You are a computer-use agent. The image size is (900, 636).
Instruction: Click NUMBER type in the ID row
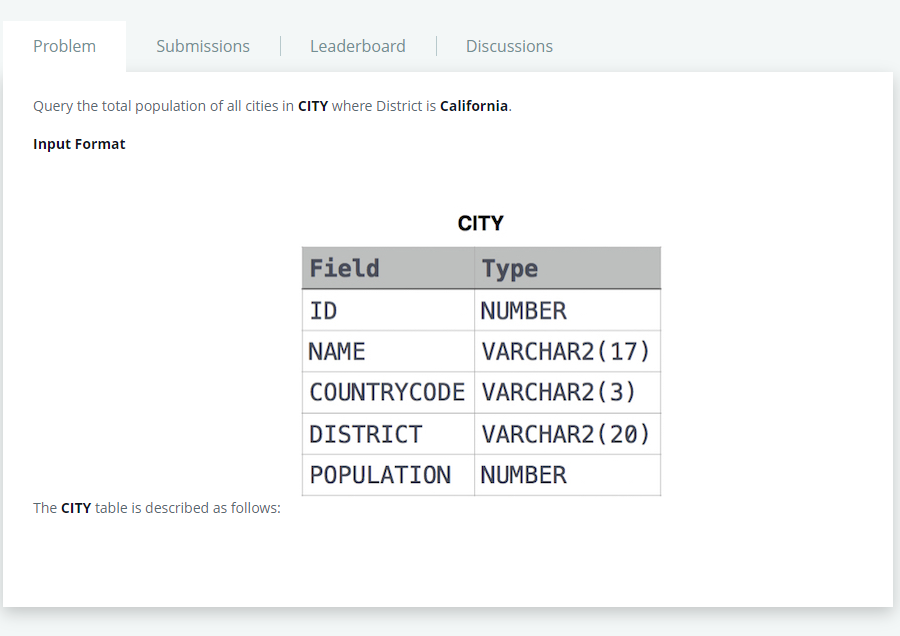(x=567, y=311)
